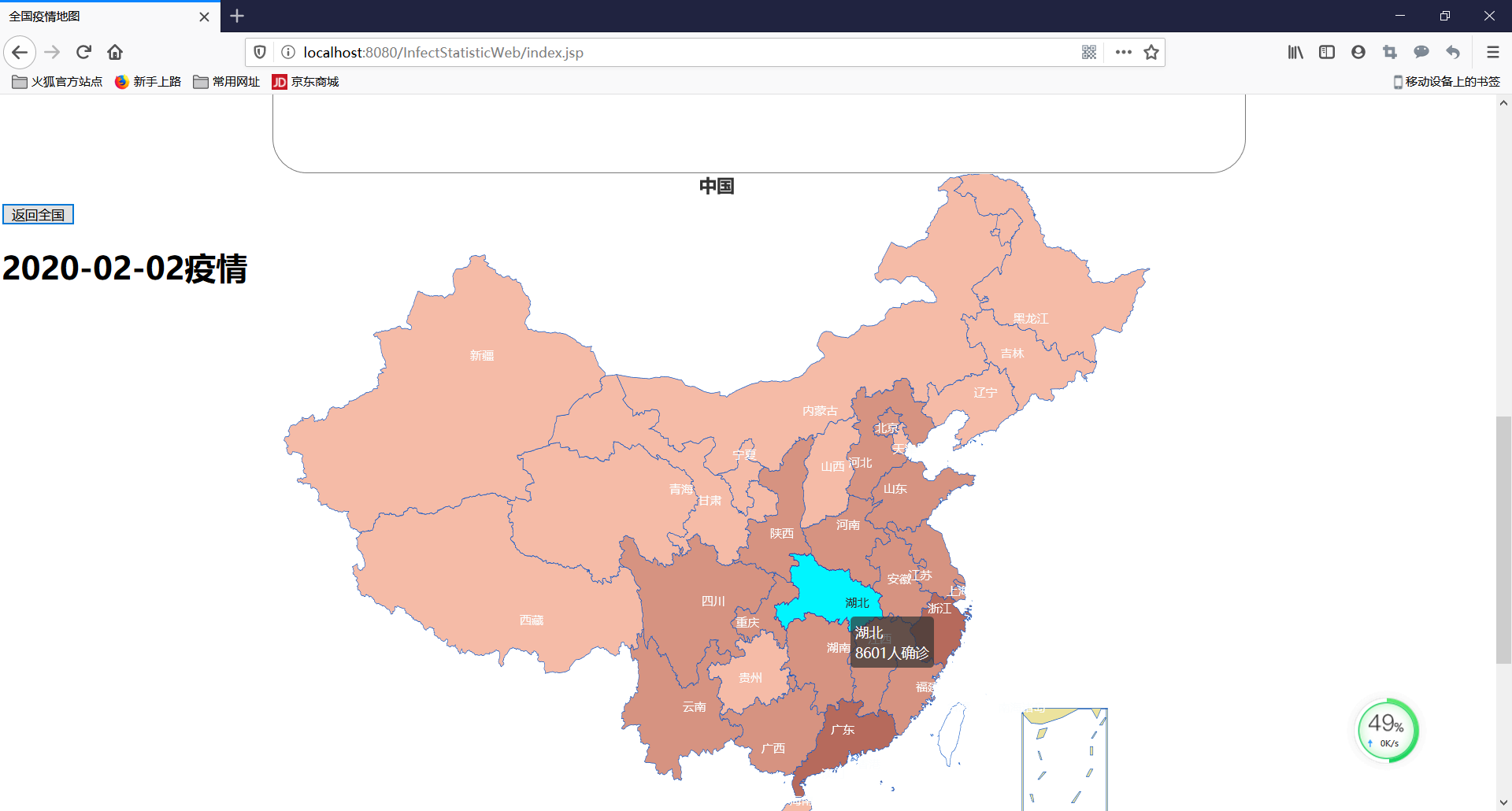Click the 返回全国 button
Viewport: 1512px width, 811px height.
pos(38,214)
